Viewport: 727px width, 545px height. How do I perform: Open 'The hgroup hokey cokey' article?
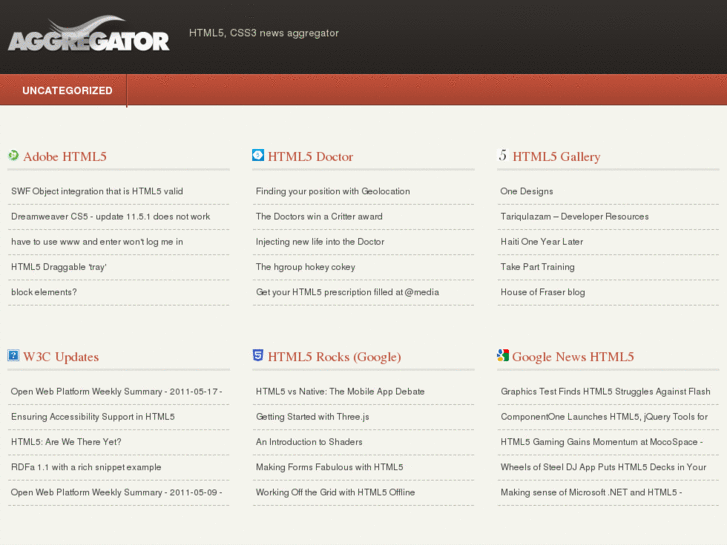pos(306,267)
